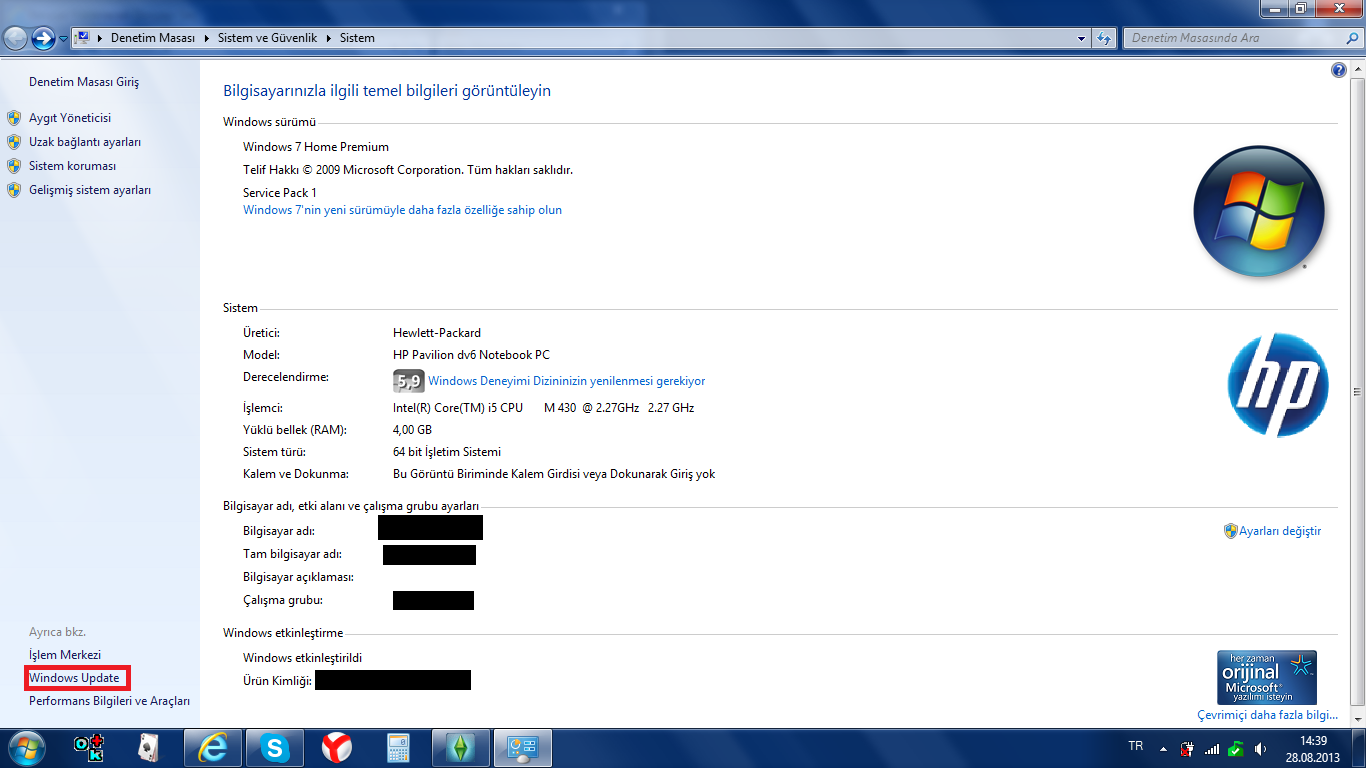Select Denetim Masası in the breadcrumb path
Image resolution: width=1366 pixels, height=768 pixels.
click(152, 38)
